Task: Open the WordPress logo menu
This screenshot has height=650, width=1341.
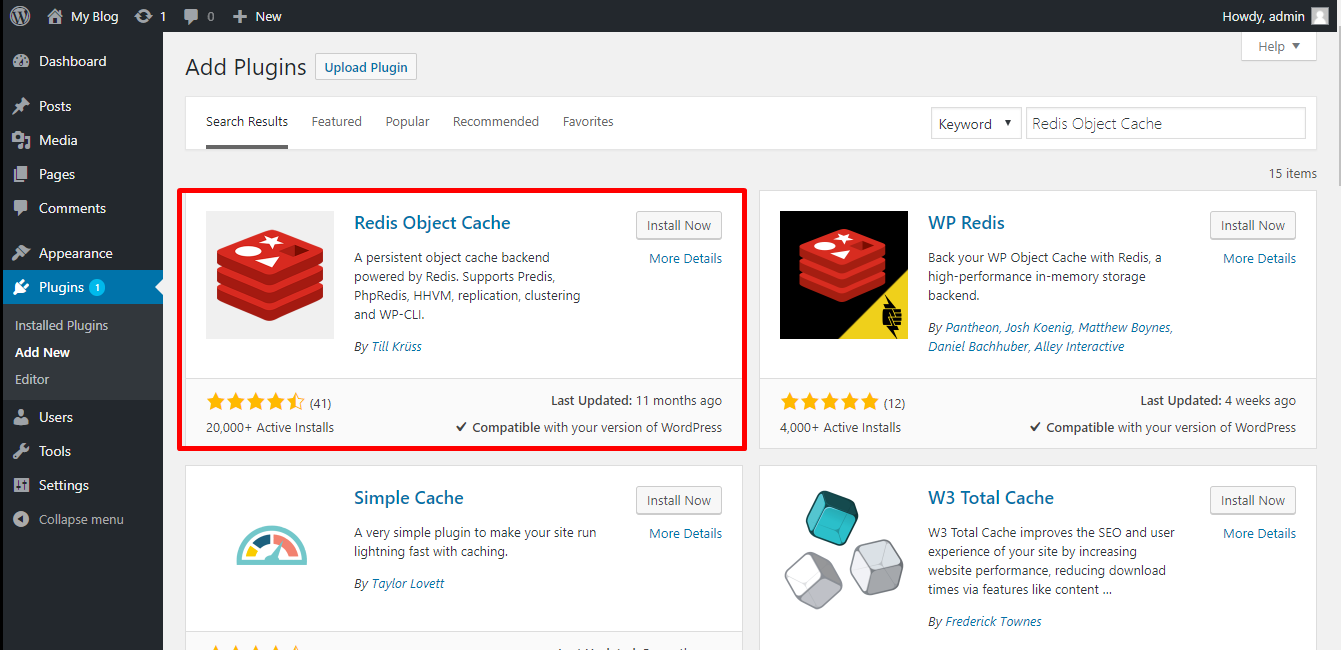Action: pyautogui.click(x=20, y=16)
